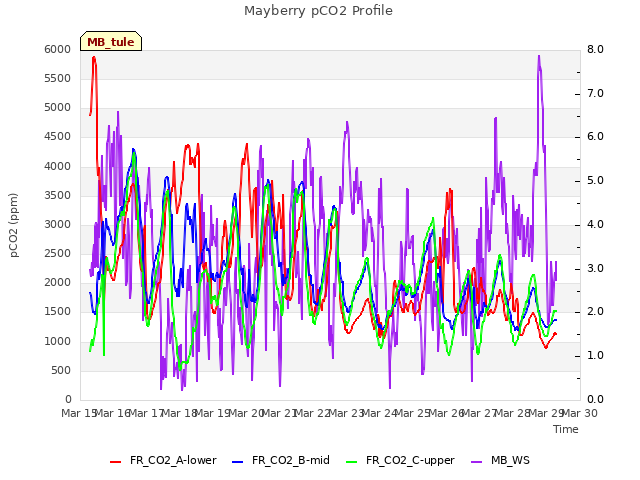Select the FR_CO2_C-upper legend label
The width and height of the screenshot is (640, 480).
410,460
